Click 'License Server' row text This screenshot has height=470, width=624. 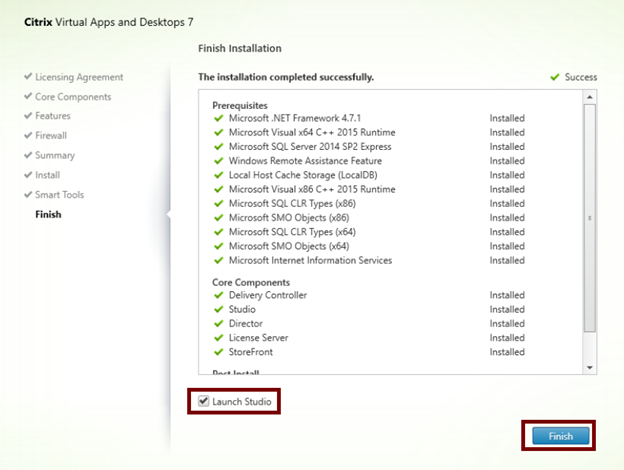[x=258, y=337]
